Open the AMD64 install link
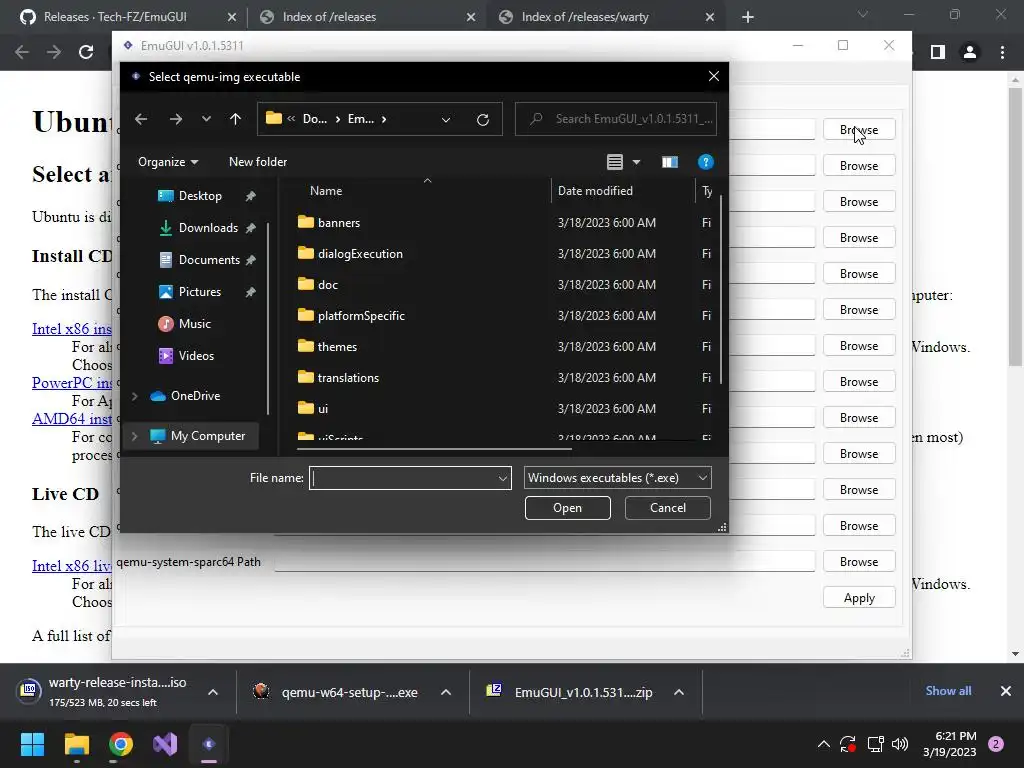The height and width of the screenshot is (768, 1024). click(x=72, y=419)
